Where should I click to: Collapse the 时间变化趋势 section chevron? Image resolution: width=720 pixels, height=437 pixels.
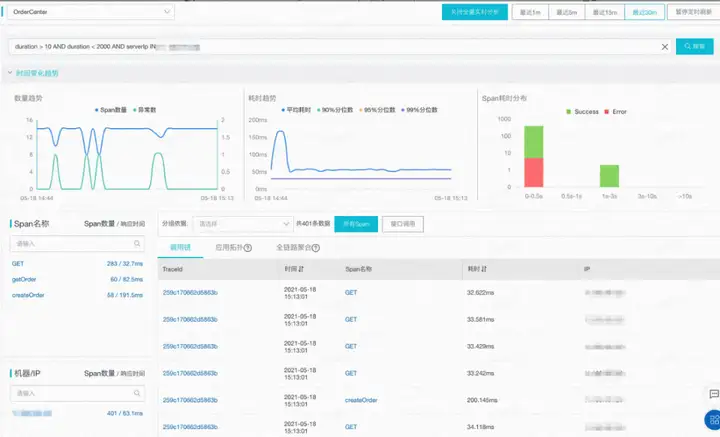(10, 73)
